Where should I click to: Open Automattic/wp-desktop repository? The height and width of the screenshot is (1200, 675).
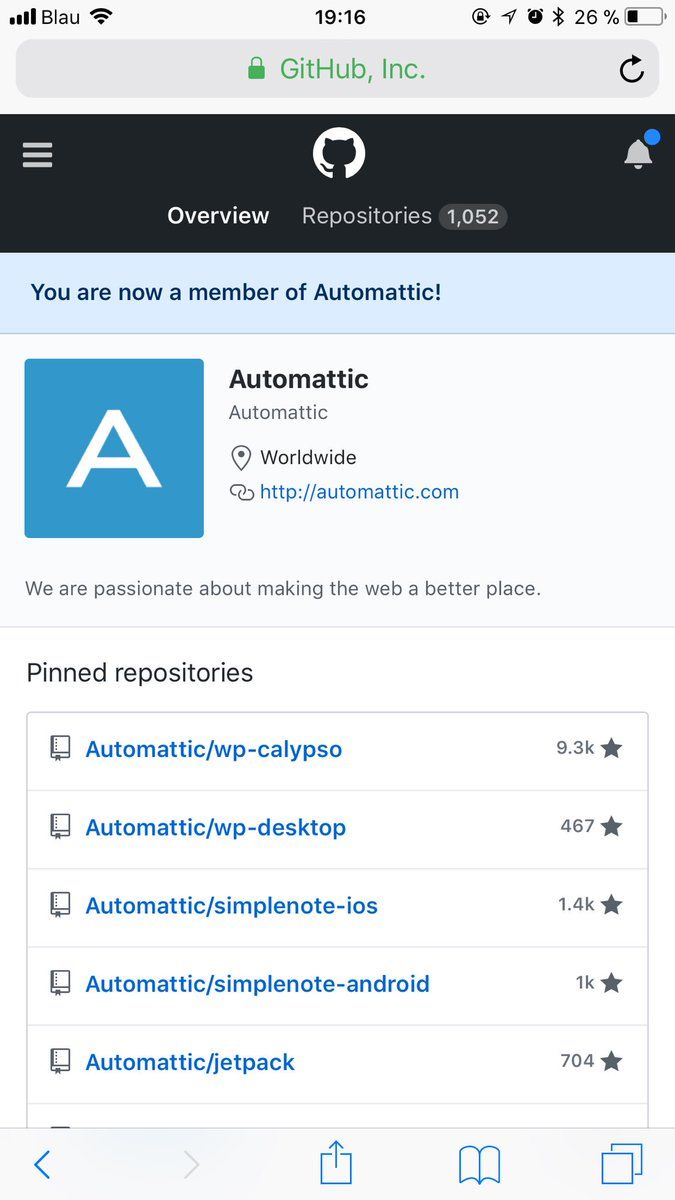215,828
